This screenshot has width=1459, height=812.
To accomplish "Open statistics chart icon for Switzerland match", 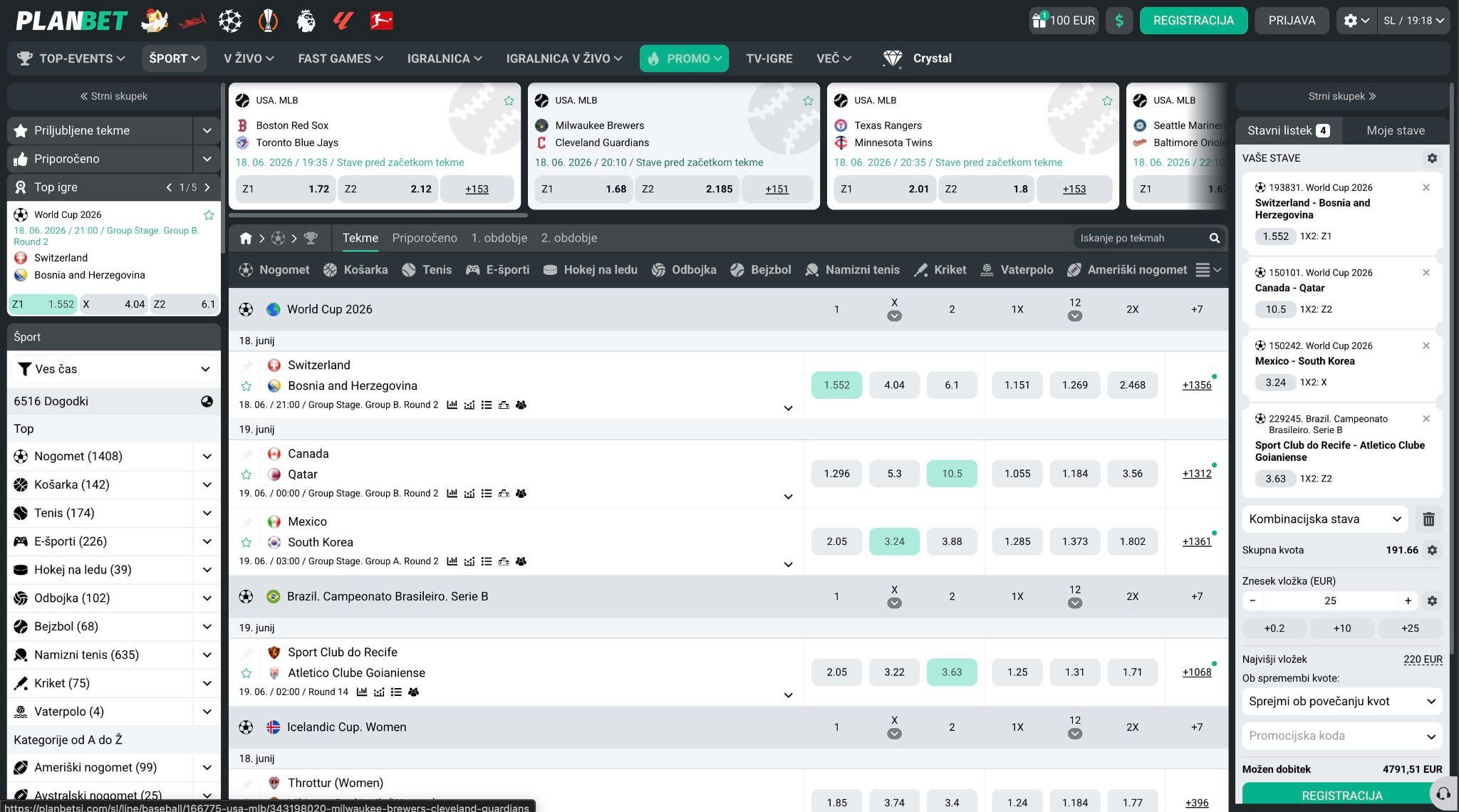I will tap(452, 405).
